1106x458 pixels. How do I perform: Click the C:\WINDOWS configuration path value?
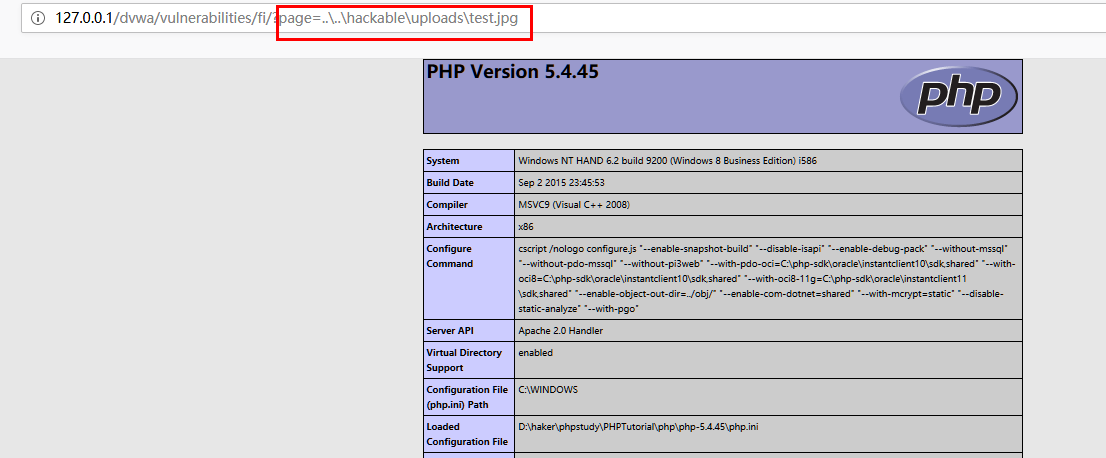click(x=548, y=390)
